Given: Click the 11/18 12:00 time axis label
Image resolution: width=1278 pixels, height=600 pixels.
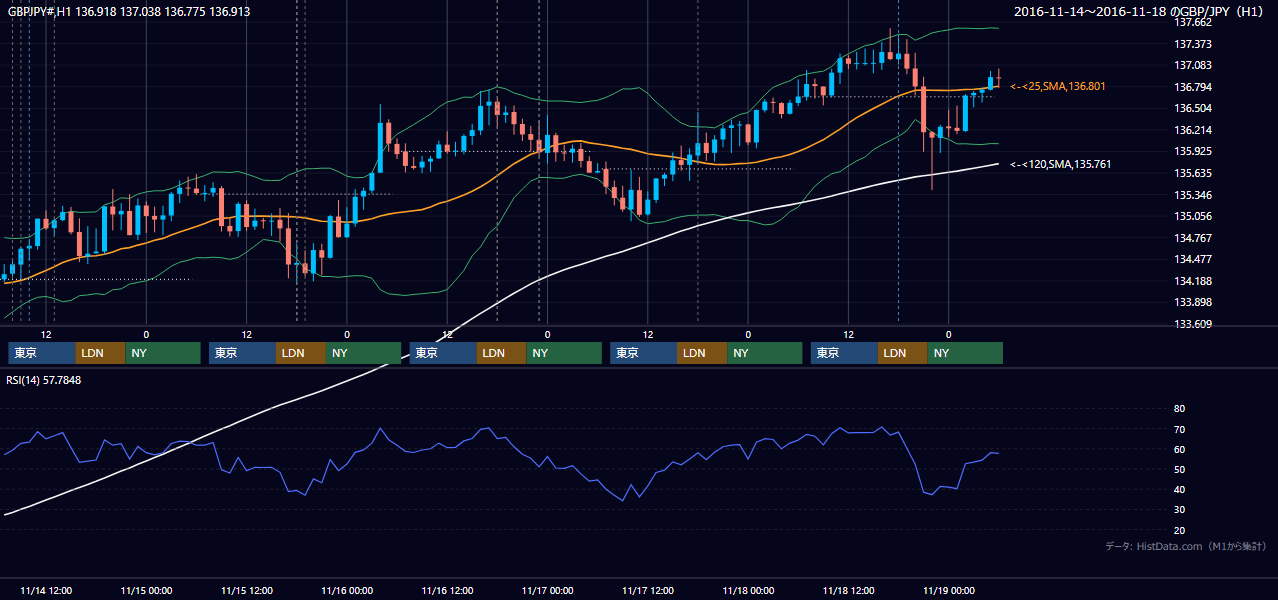Looking at the screenshot, I should [x=849, y=590].
